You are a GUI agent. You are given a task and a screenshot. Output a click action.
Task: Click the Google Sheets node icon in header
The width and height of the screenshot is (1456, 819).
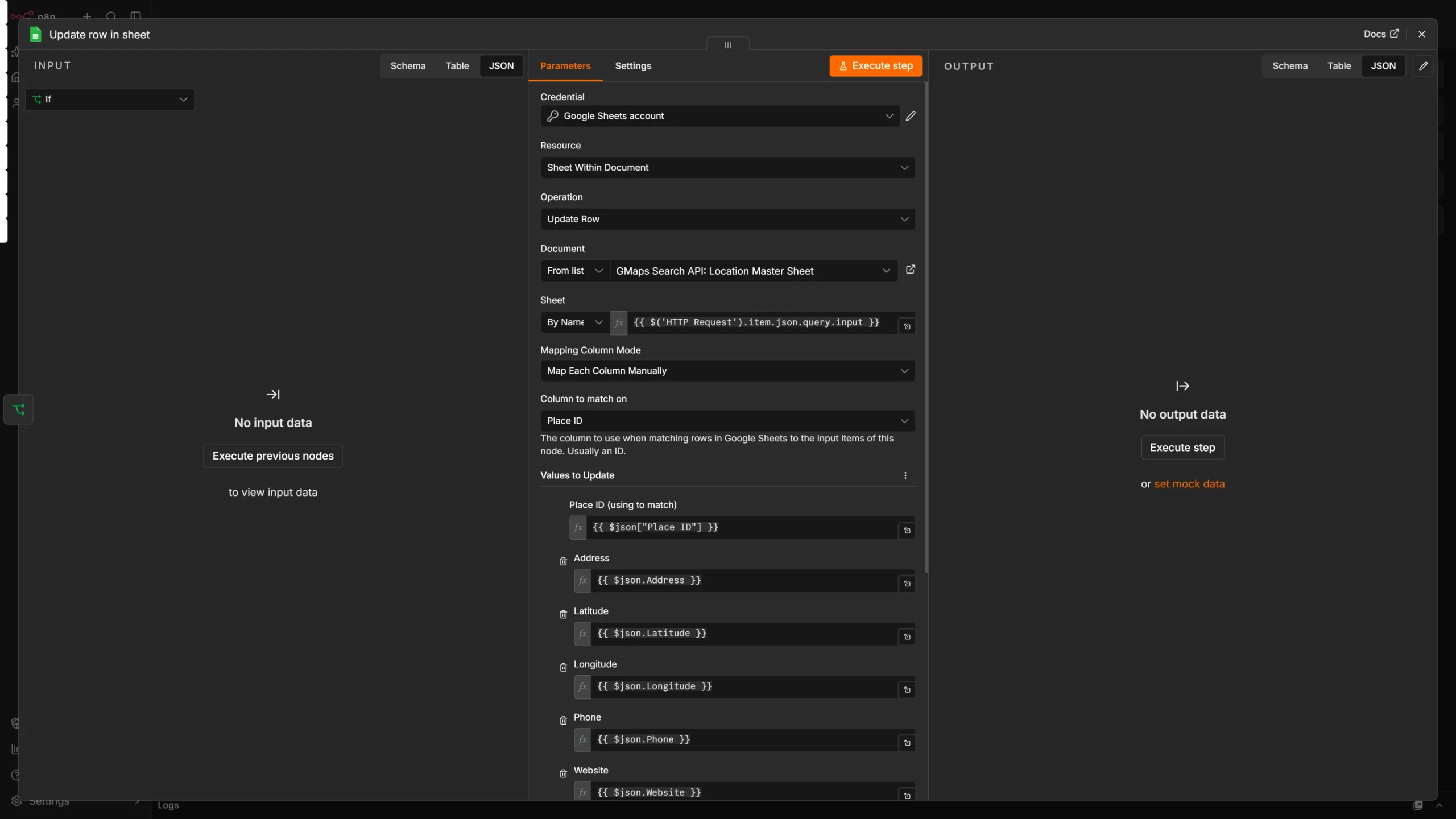[35, 34]
